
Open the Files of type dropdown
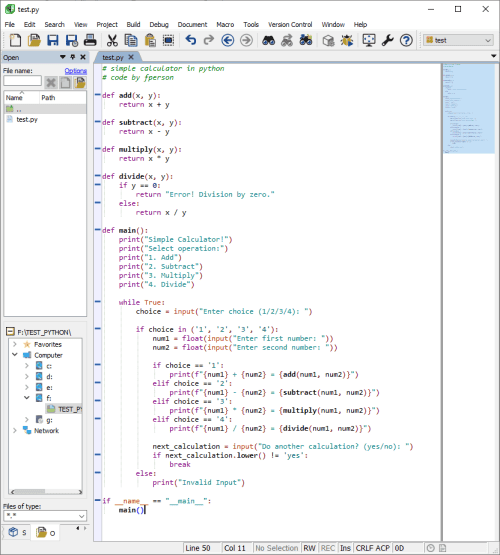tap(45, 516)
